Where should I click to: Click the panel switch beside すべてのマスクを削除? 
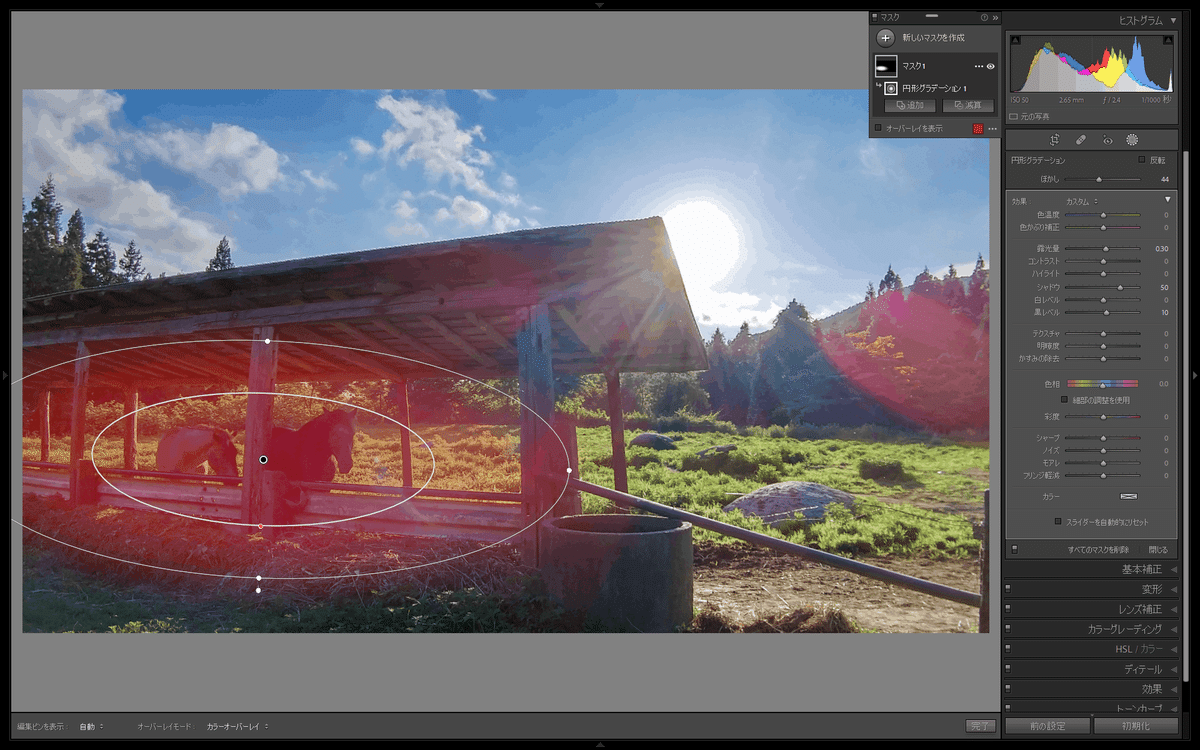(x=1014, y=549)
